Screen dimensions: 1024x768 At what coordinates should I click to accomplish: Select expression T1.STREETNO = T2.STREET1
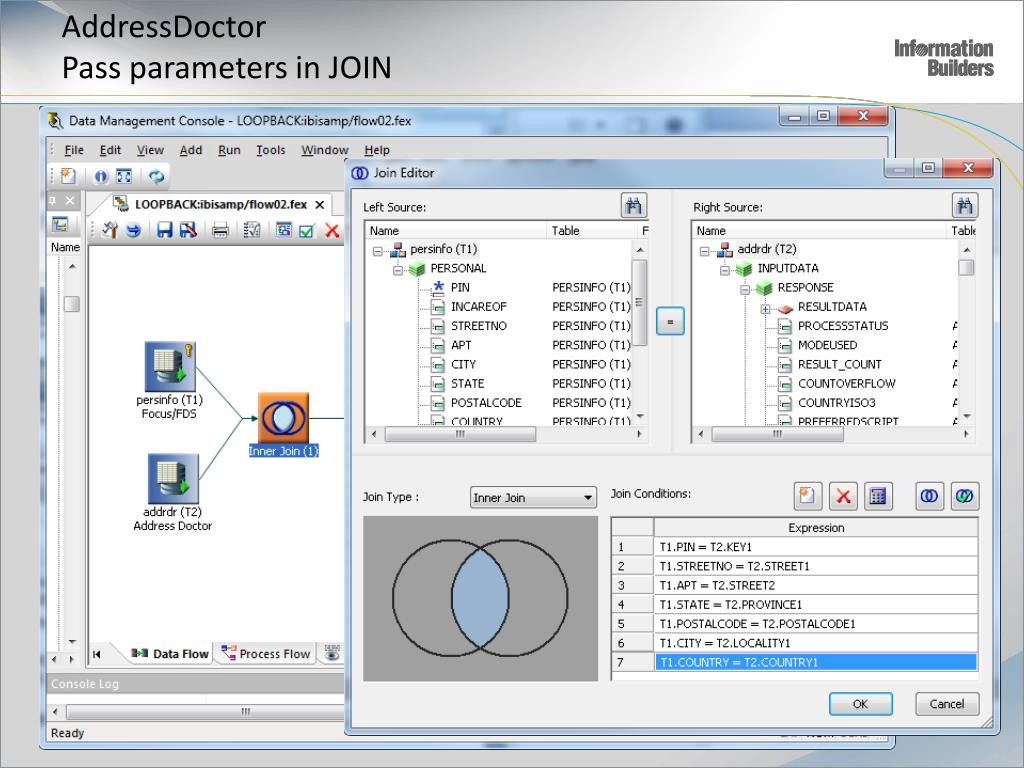click(x=815, y=566)
